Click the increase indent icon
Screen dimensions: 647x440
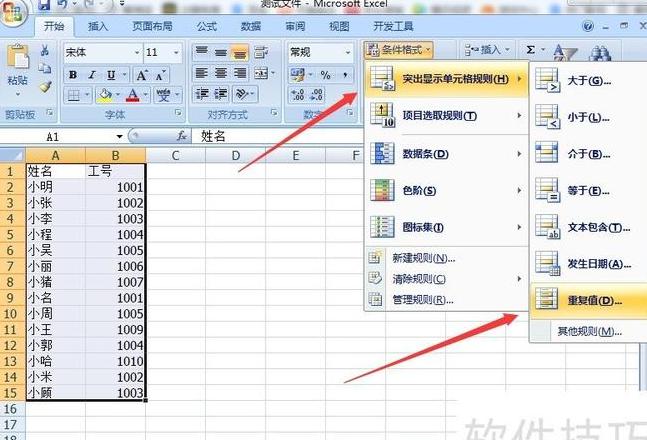coord(221,94)
